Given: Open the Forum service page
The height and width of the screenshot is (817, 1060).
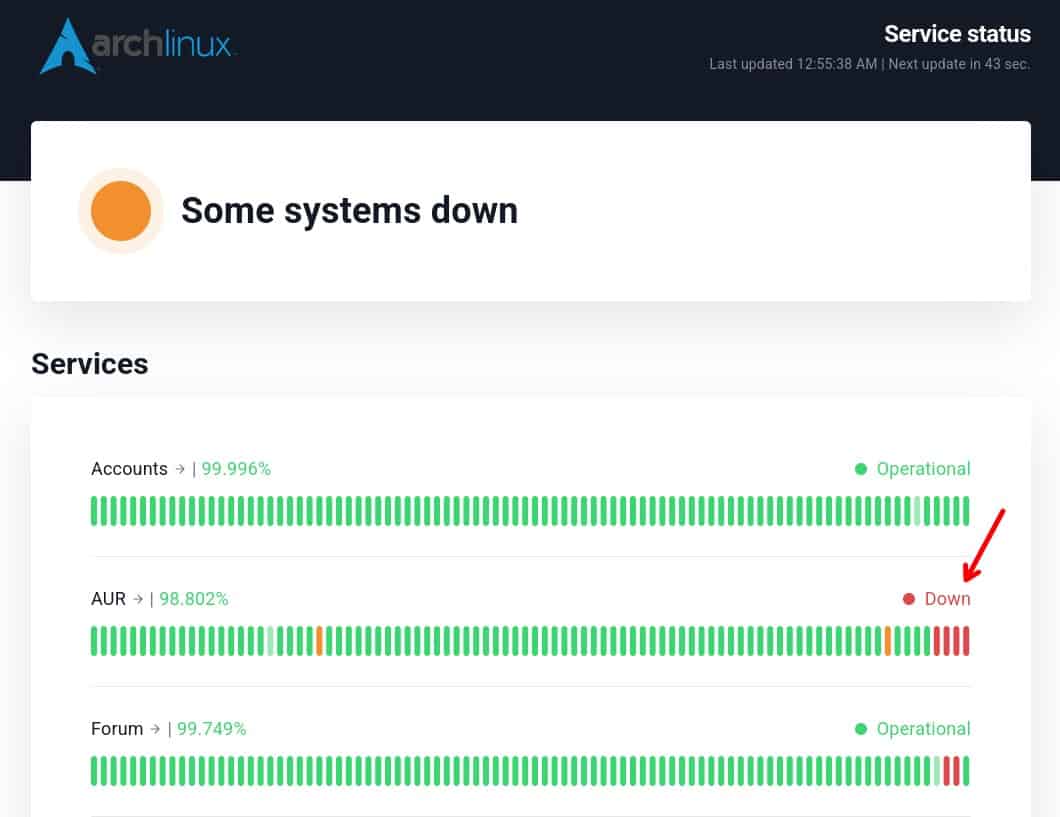Looking at the screenshot, I should [115, 728].
